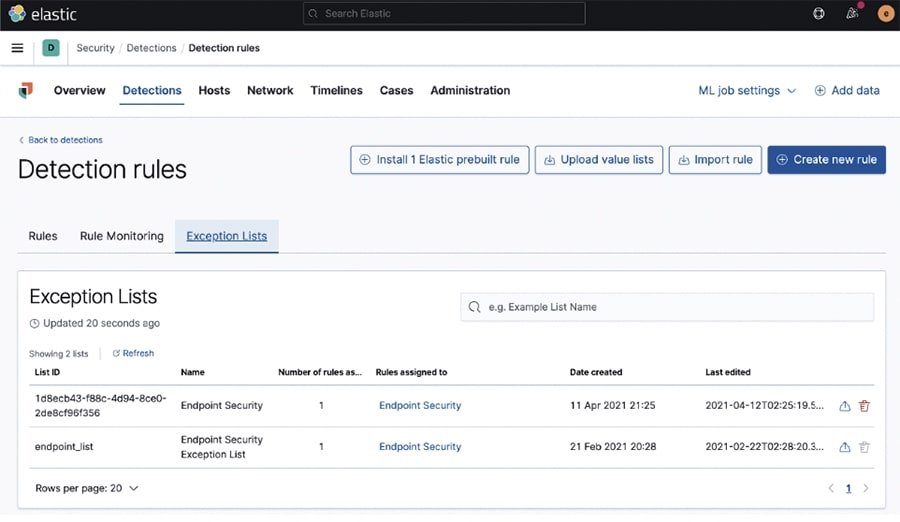Open the user avatar menu
The image size is (900, 522).
885,14
